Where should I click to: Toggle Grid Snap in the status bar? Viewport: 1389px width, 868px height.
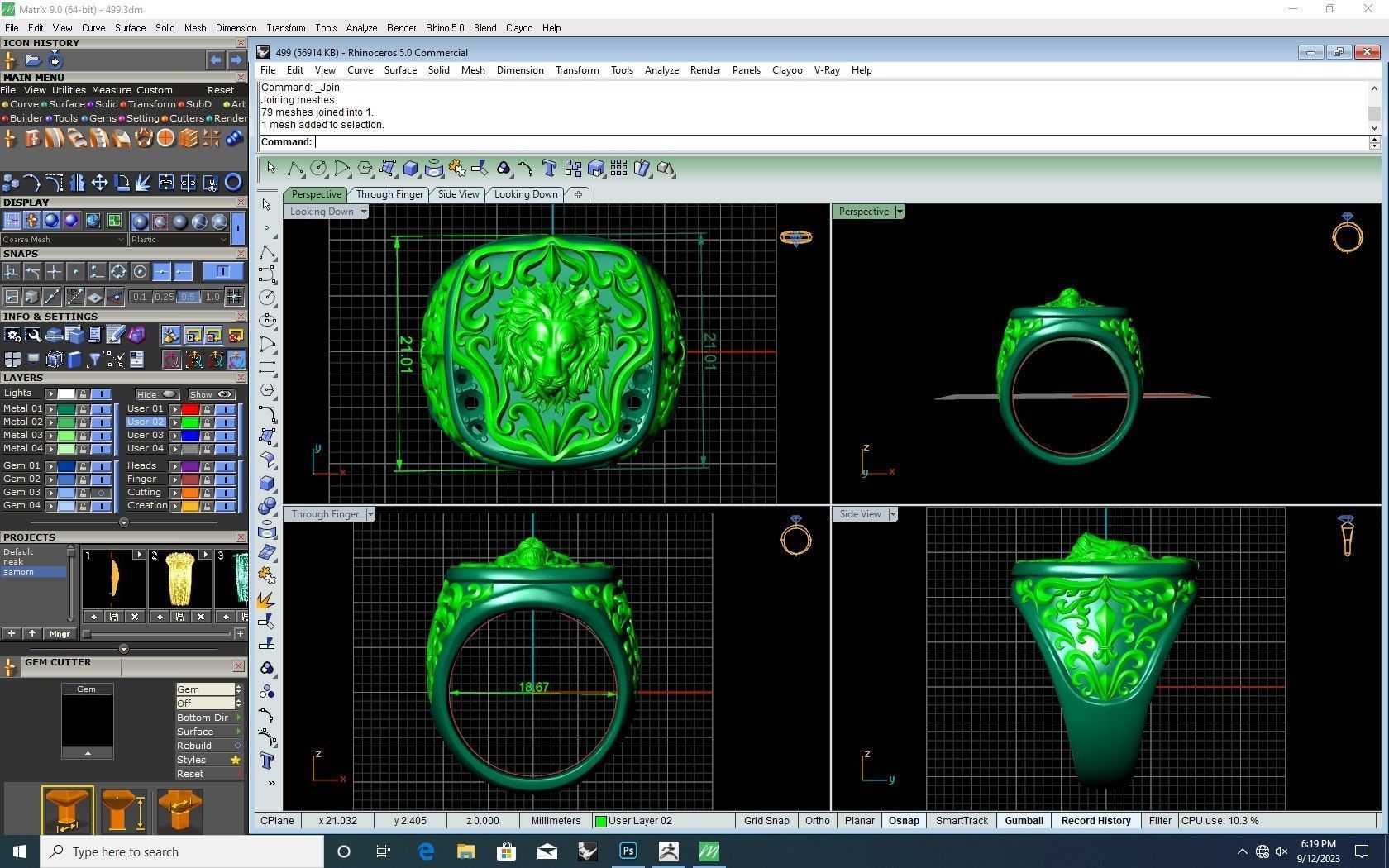[x=766, y=821]
